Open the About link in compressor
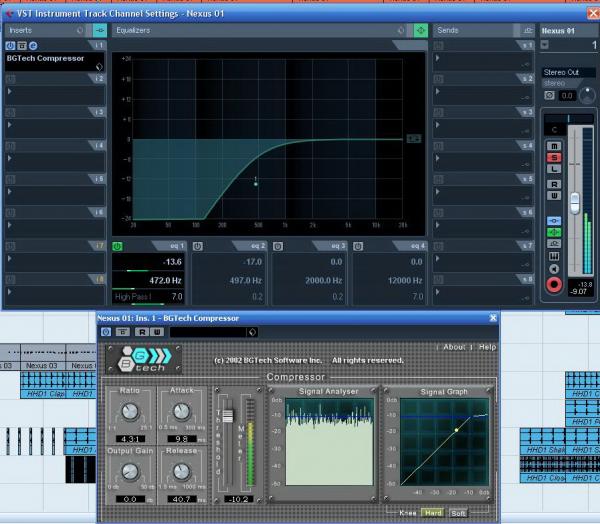Screen dimensions: 600x524 click(x=454, y=347)
